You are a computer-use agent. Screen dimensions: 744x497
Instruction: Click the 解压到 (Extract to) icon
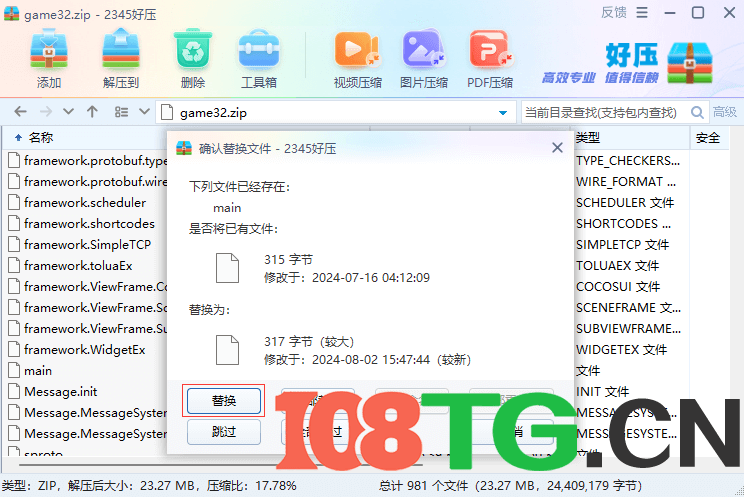tap(120, 59)
